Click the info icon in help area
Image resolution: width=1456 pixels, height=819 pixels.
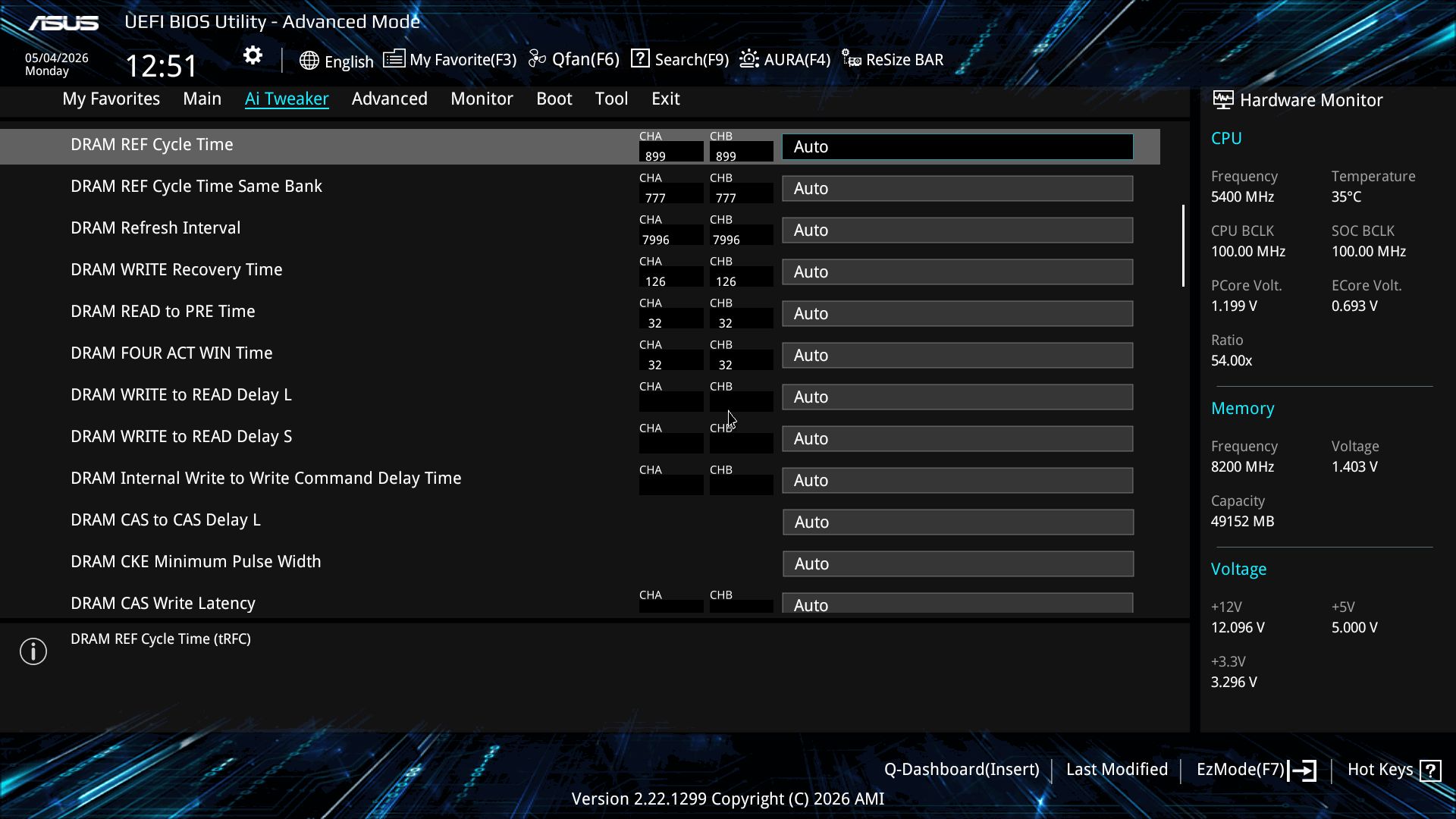point(33,651)
